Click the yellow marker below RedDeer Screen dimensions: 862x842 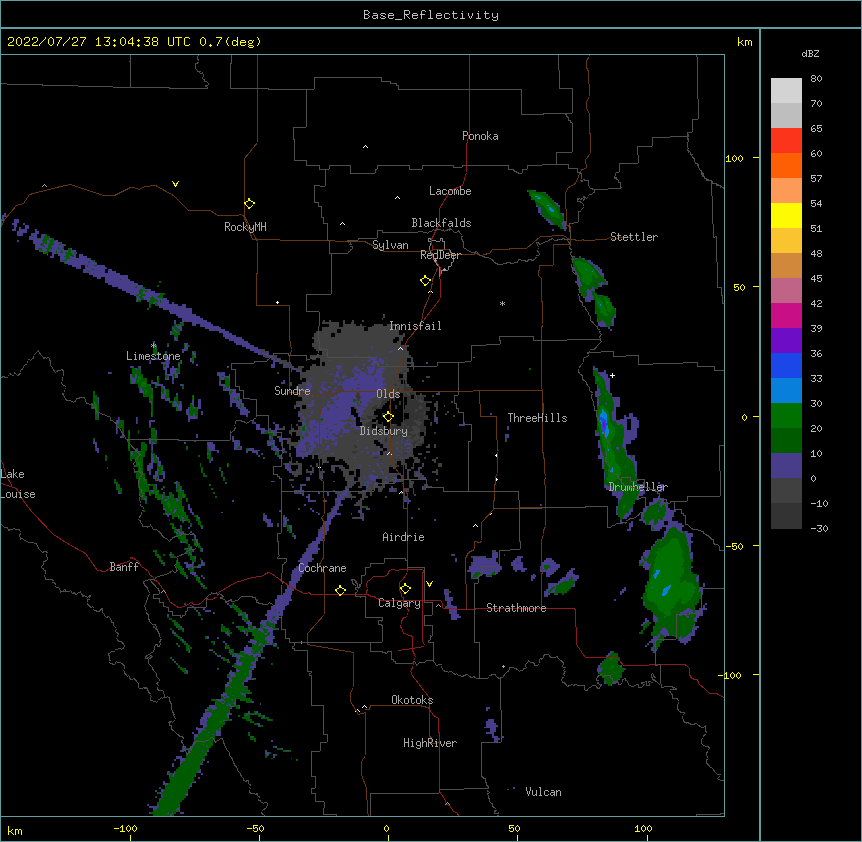pos(425,281)
